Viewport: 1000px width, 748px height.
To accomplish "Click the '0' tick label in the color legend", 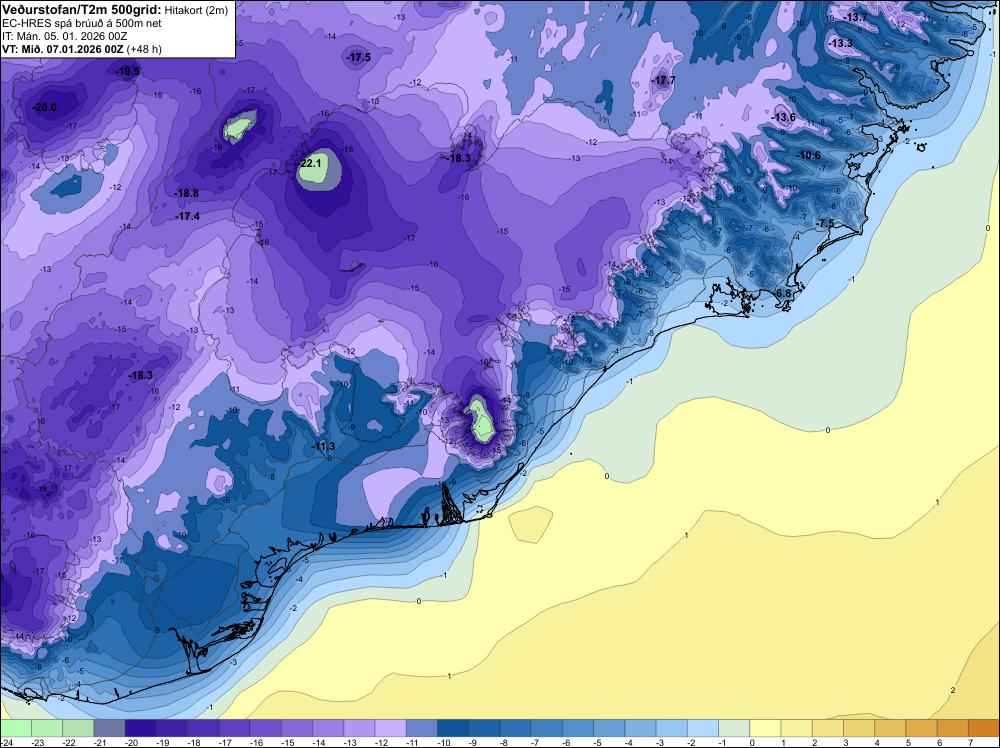I will pos(752,742).
